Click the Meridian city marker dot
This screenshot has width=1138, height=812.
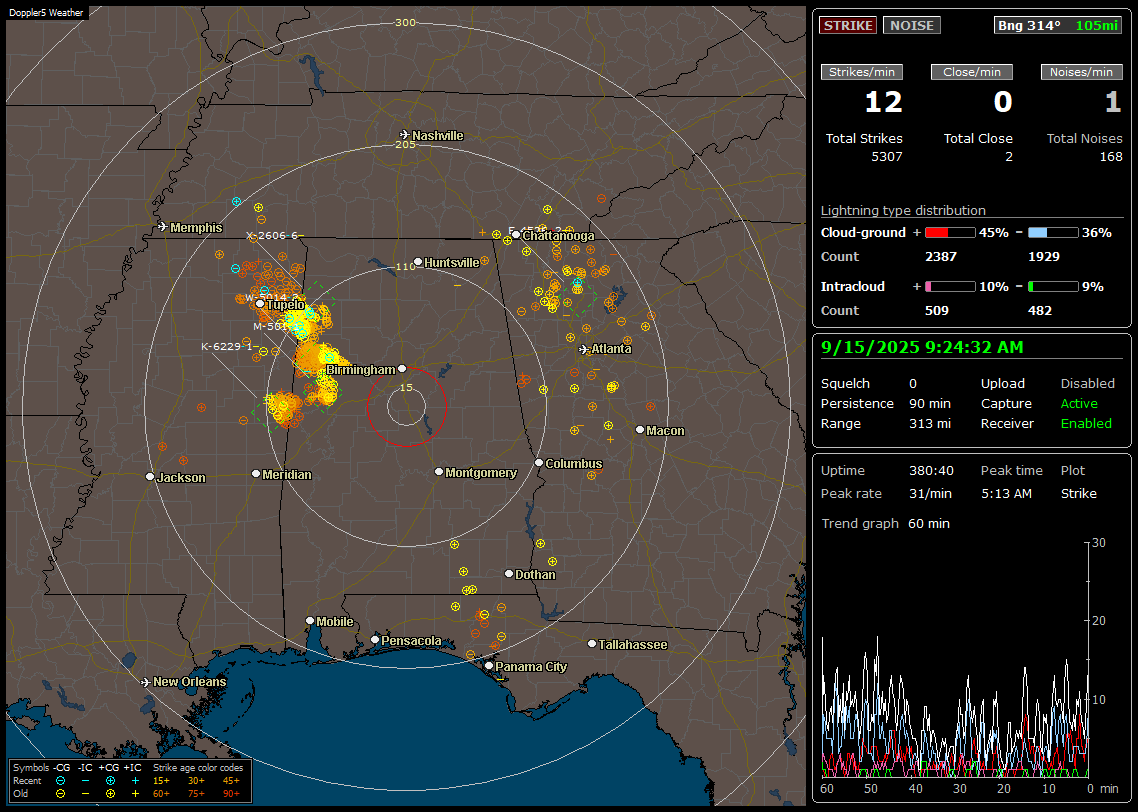[255, 474]
